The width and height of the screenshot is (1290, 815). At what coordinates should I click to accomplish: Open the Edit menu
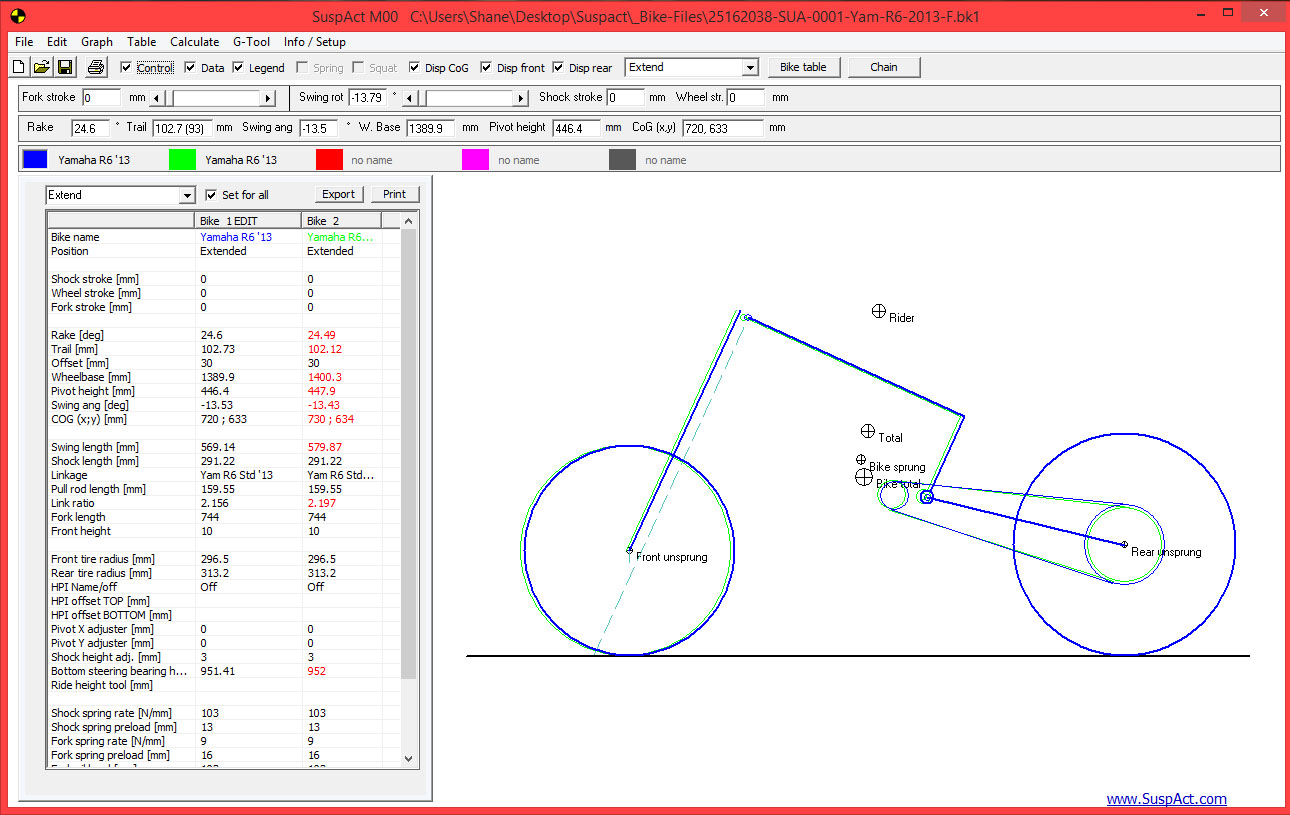point(57,42)
